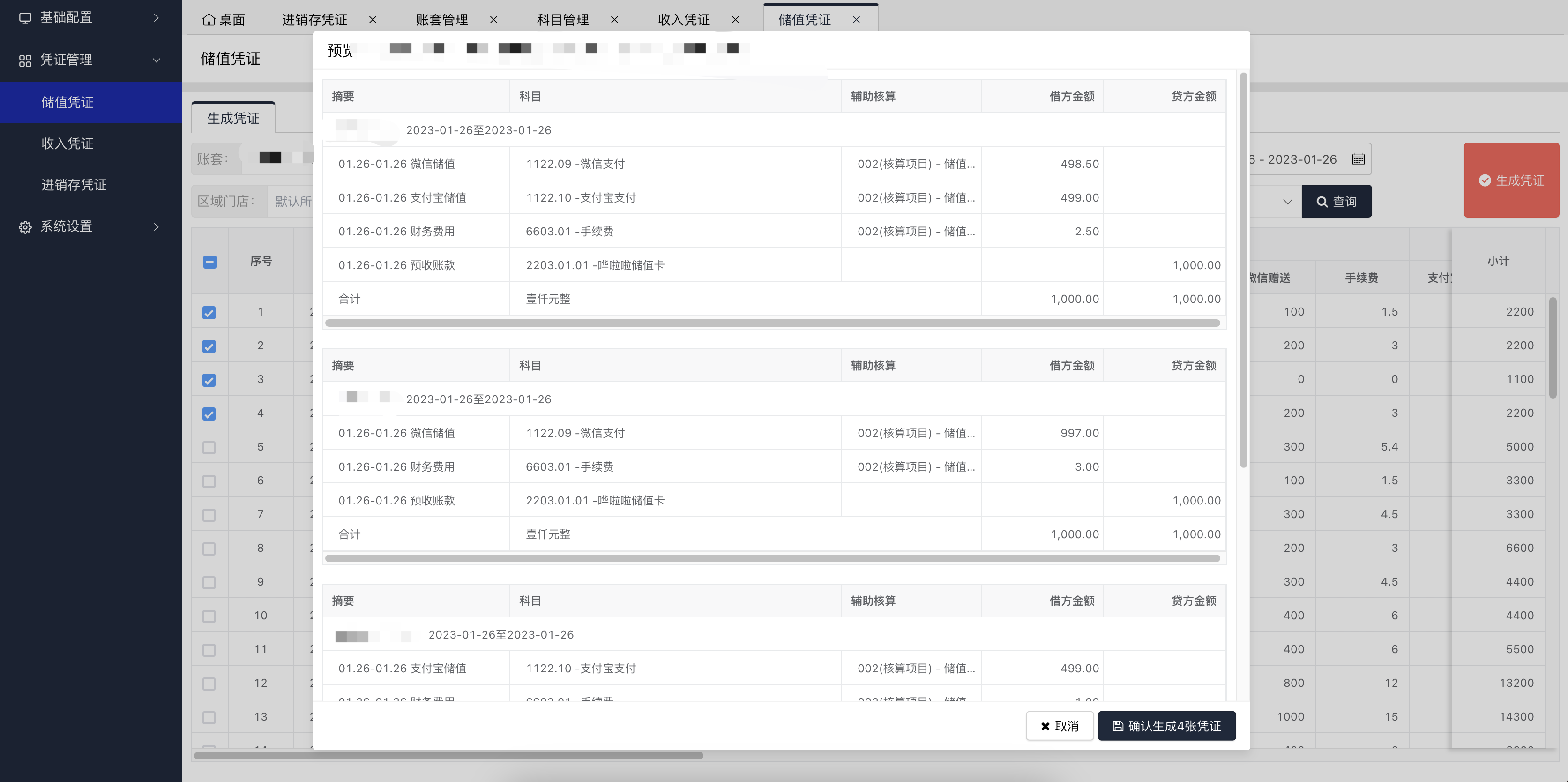Select the 生成凭证 sub-tab
Image resolution: width=1568 pixels, height=782 pixels.
coord(233,118)
